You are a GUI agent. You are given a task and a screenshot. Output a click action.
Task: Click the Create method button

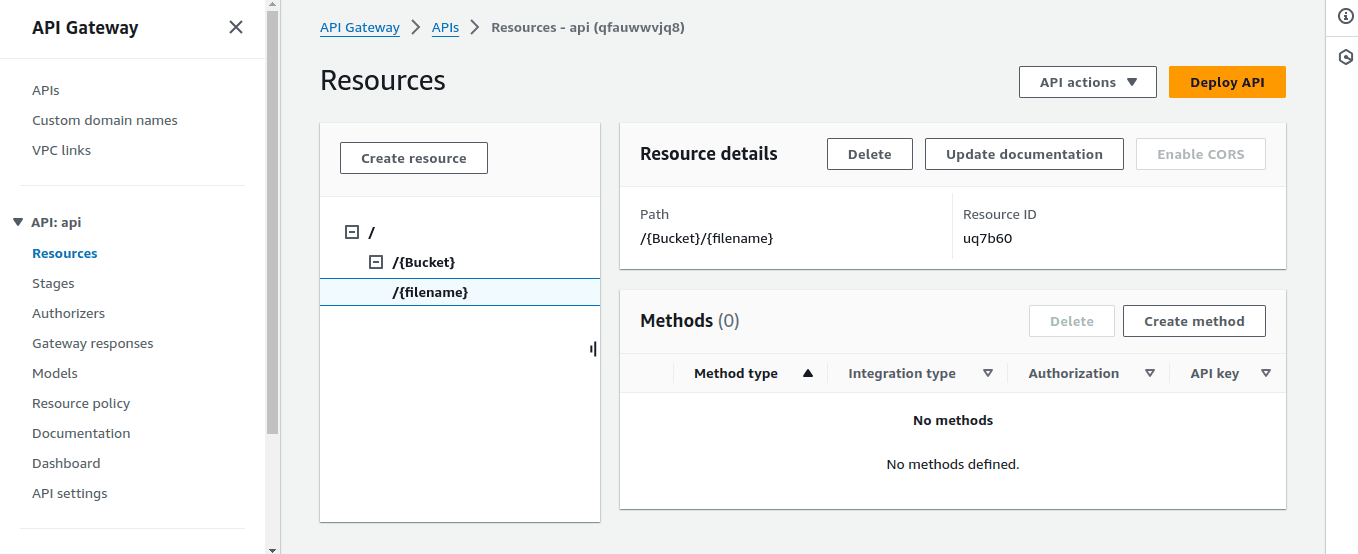point(1193,321)
